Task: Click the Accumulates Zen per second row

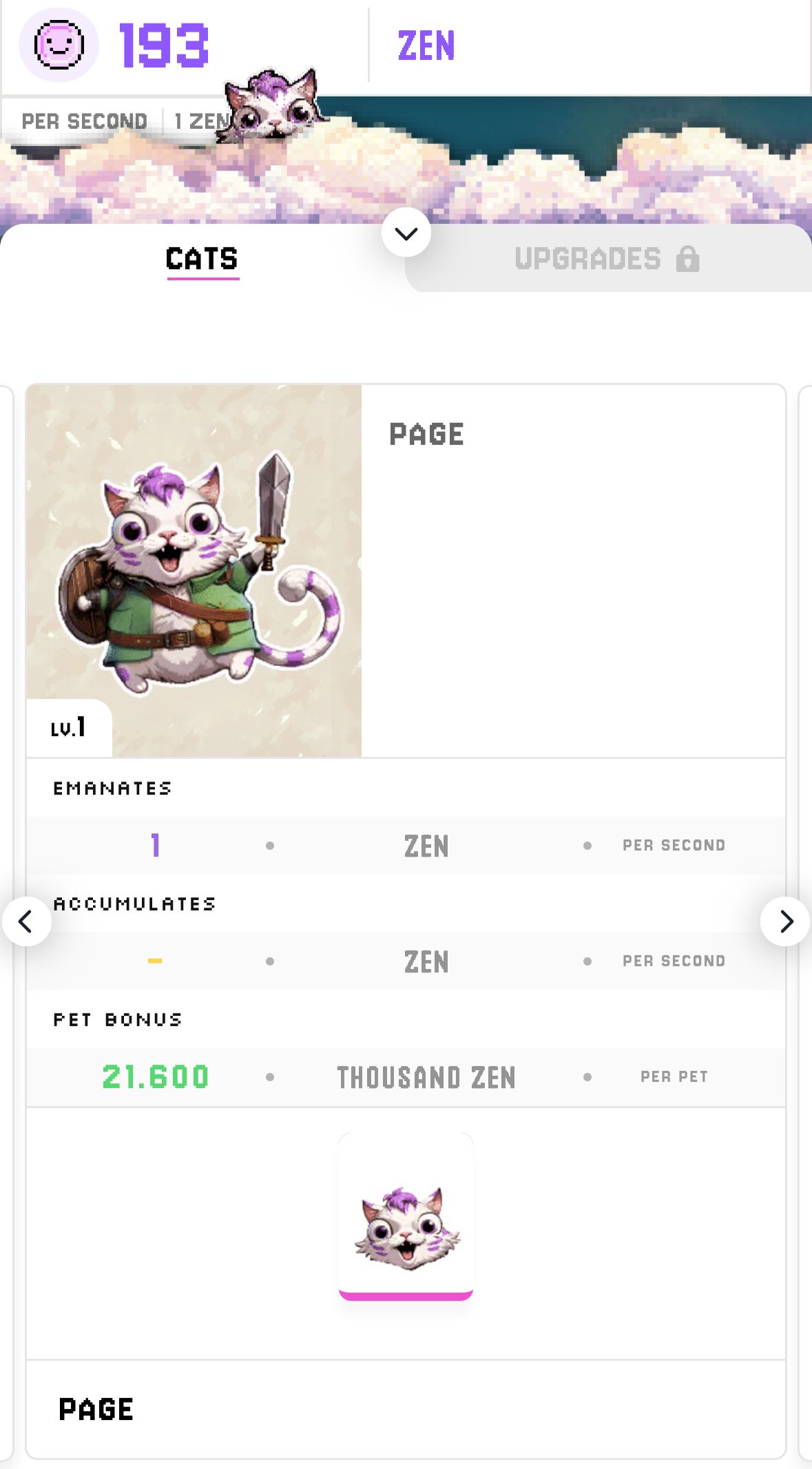Action: point(406,961)
